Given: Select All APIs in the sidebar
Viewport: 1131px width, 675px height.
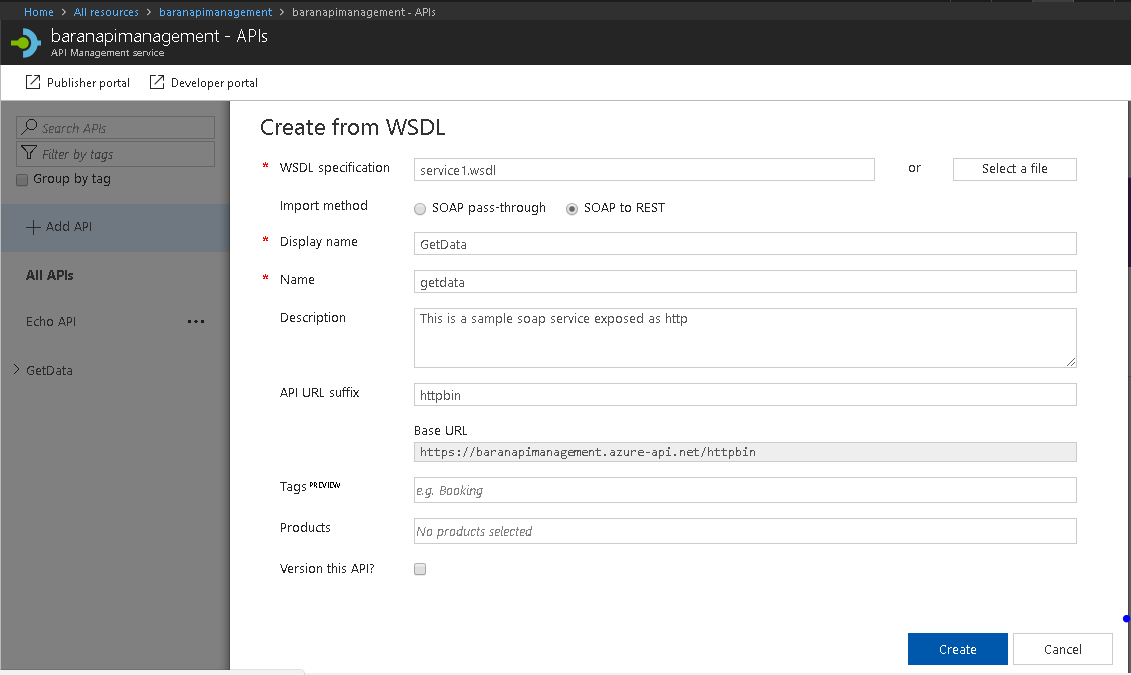Looking at the screenshot, I should (50, 275).
